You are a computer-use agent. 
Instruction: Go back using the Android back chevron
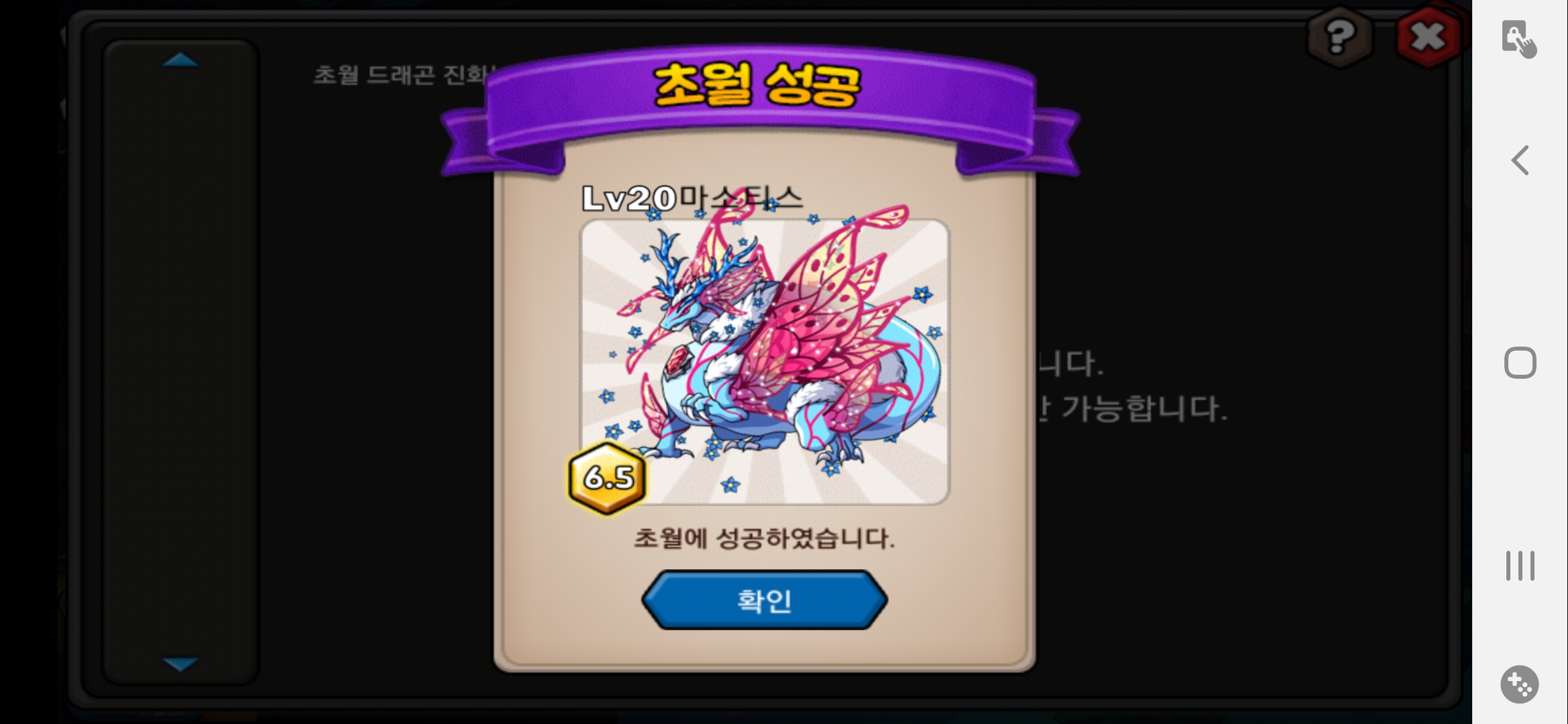1520,160
